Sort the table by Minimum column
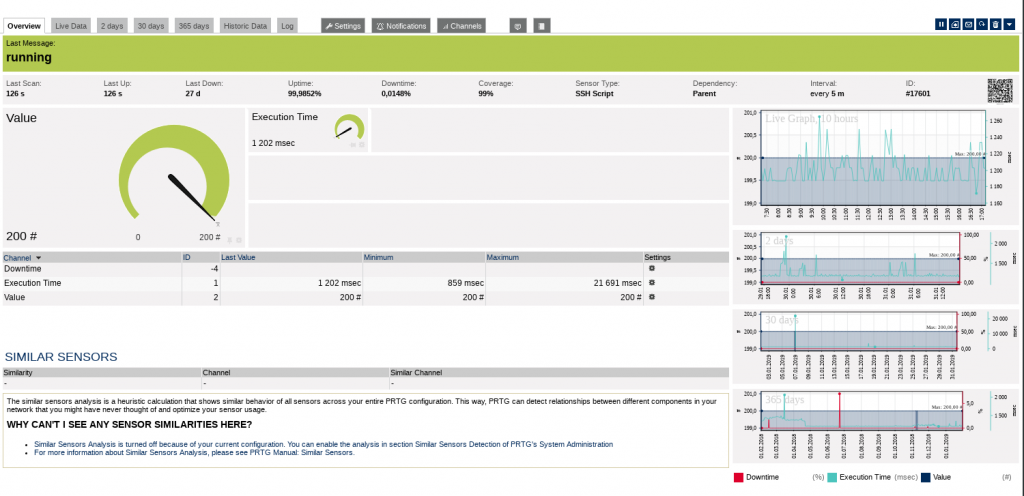 [x=379, y=258]
